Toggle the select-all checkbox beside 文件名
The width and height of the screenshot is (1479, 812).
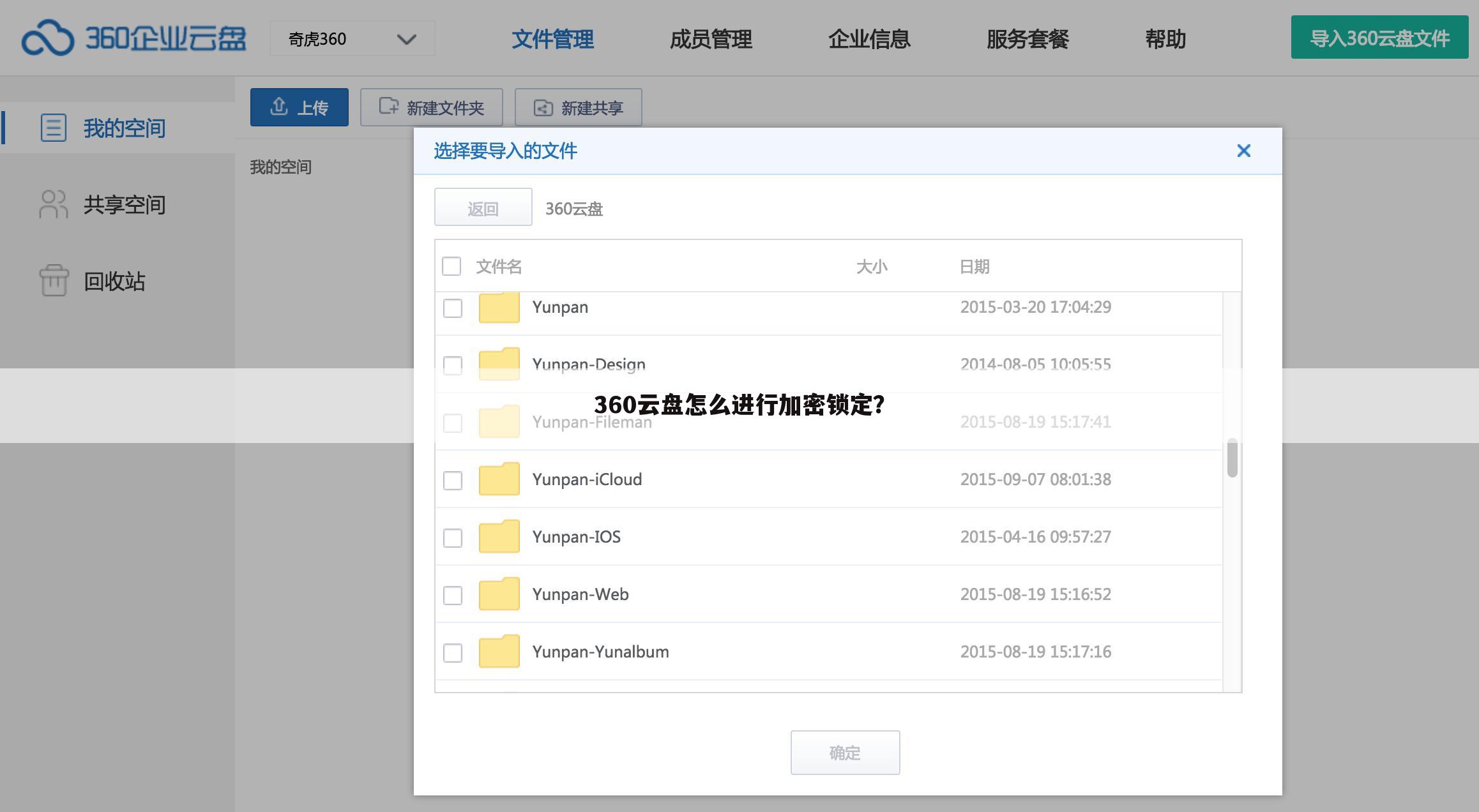click(x=451, y=266)
